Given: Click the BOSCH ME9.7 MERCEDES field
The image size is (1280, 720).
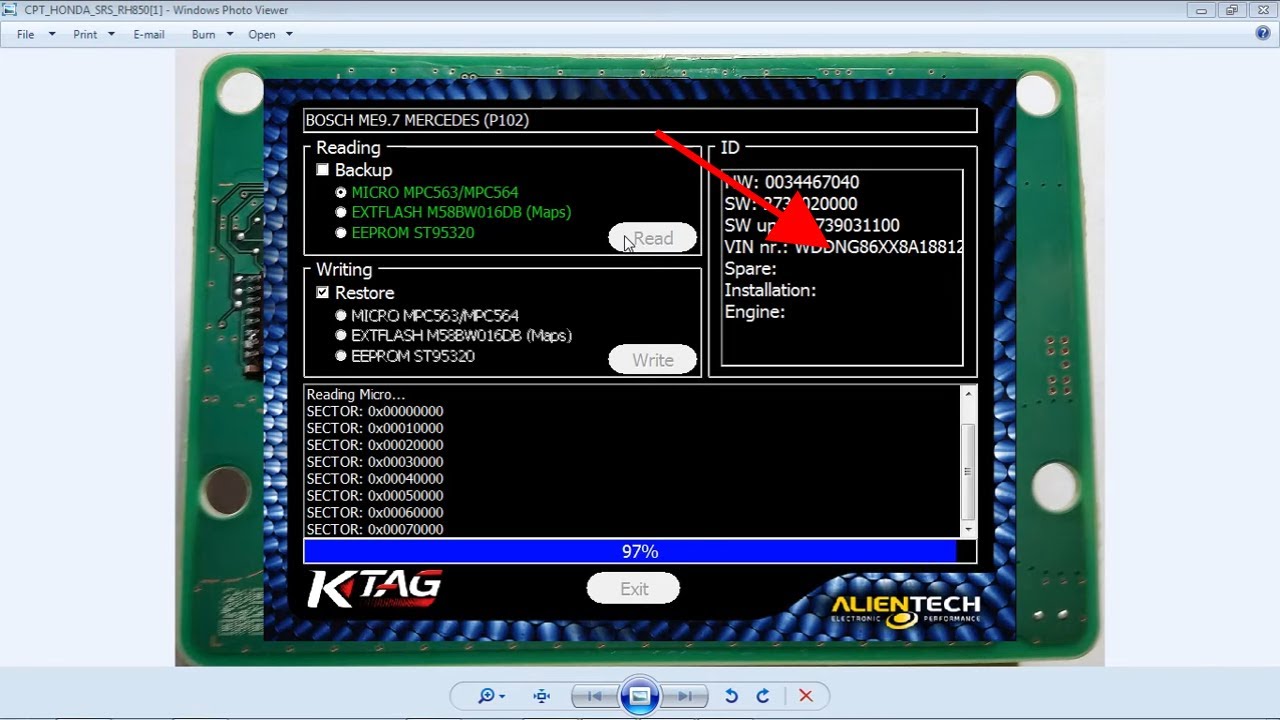Looking at the screenshot, I should click(x=640, y=120).
